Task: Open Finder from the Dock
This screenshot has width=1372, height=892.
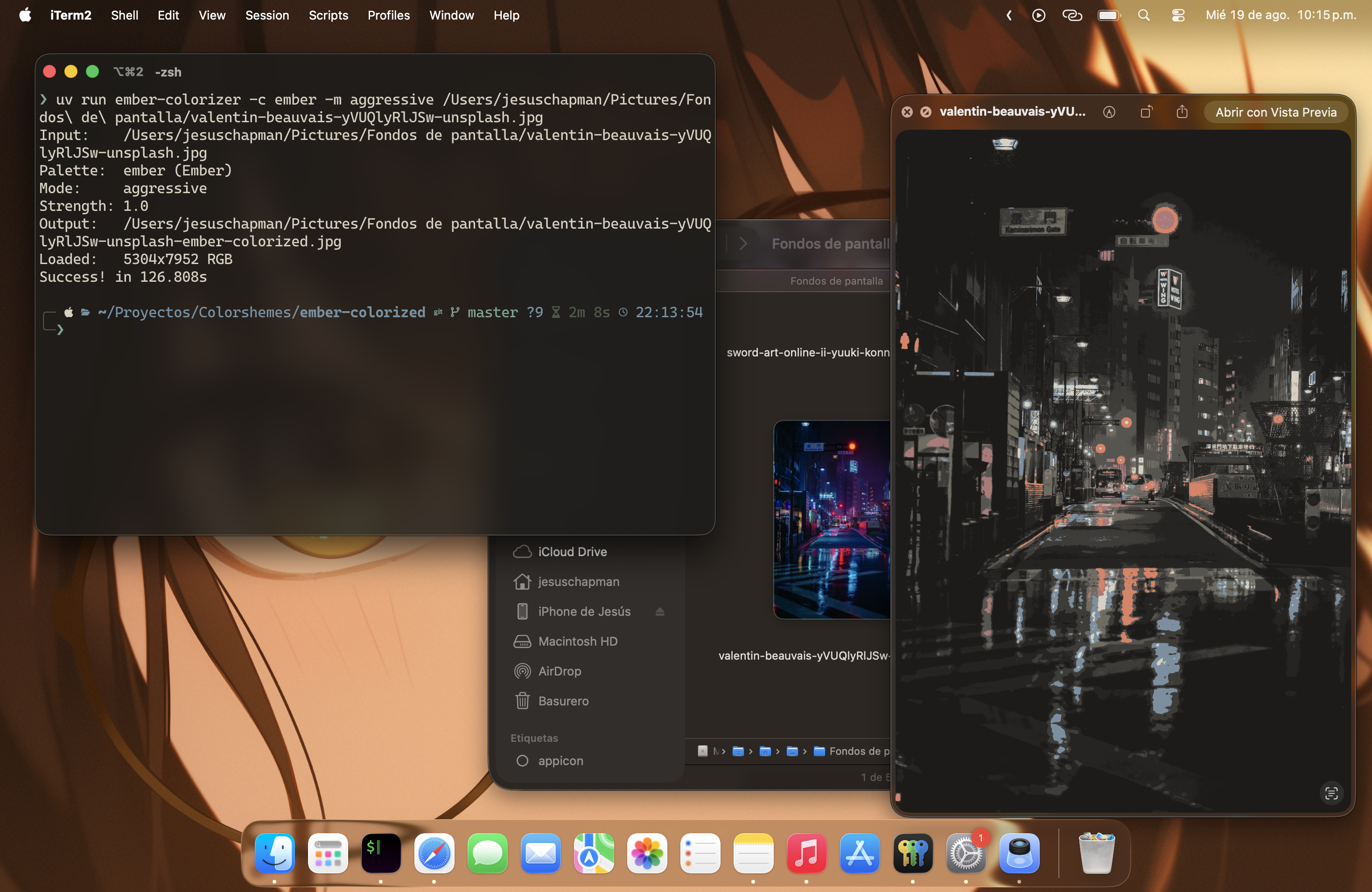Action: [275, 853]
